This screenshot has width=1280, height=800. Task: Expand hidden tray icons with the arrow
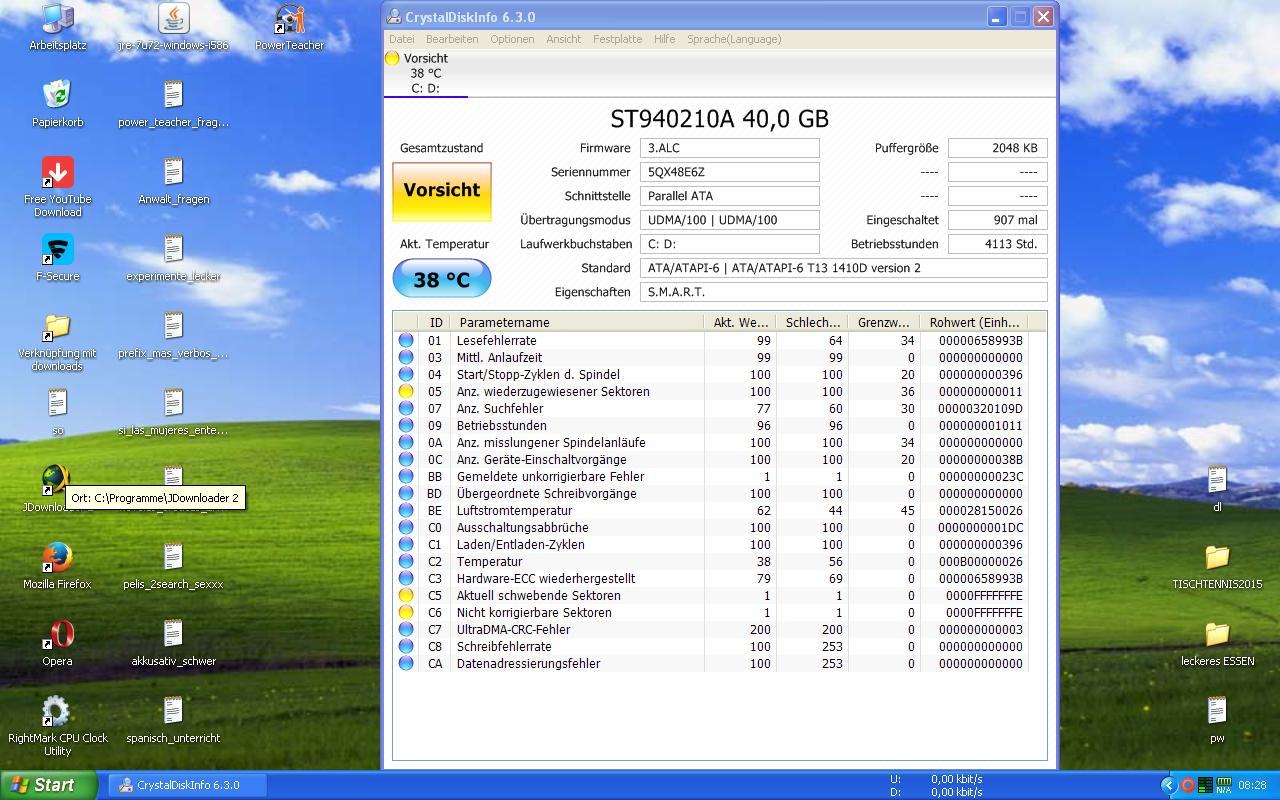(x=1168, y=785)
